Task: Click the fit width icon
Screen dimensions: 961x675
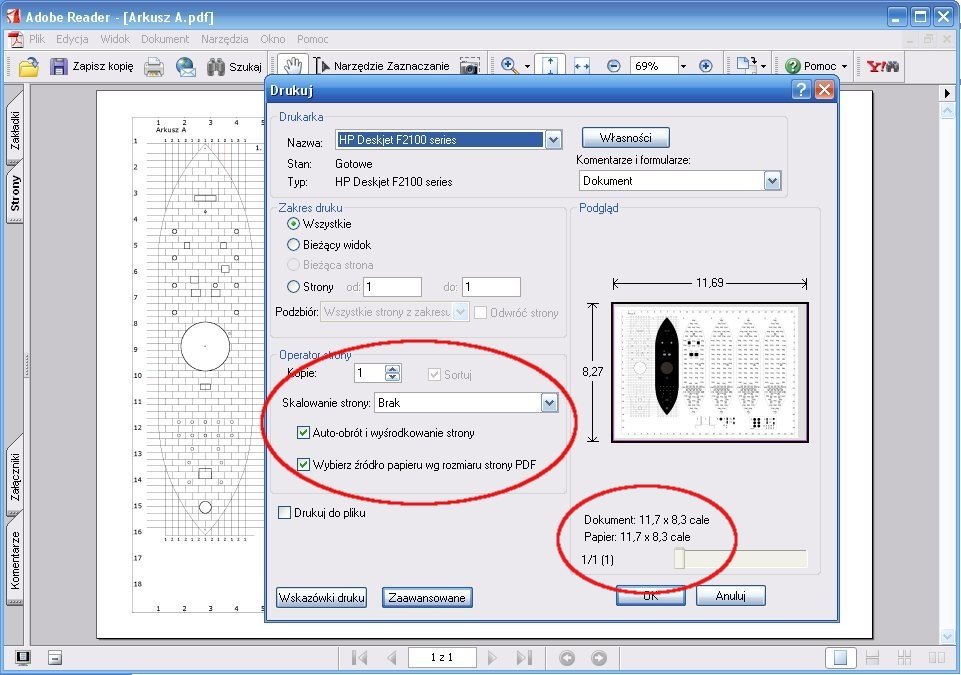Action: pyautogui.click(x=582, y=66)
